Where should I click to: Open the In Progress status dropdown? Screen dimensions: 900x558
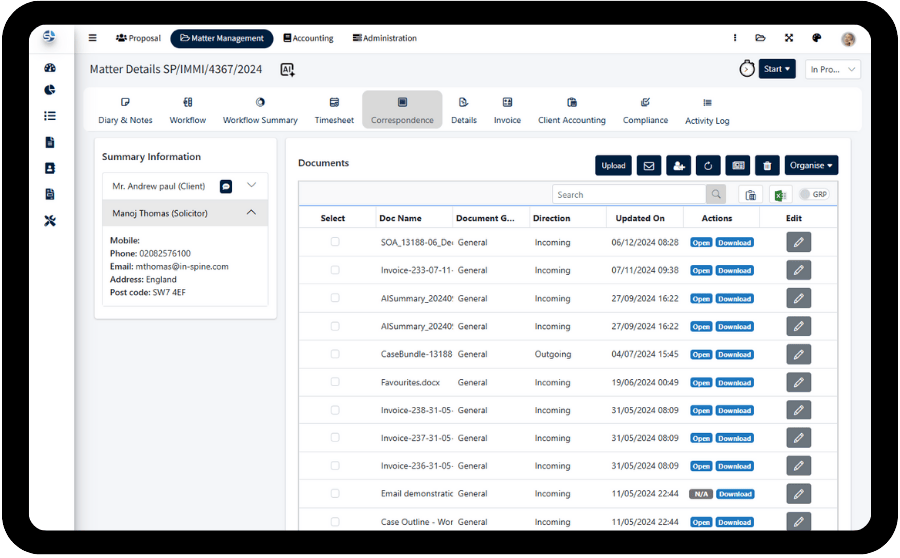pos(833,69)
